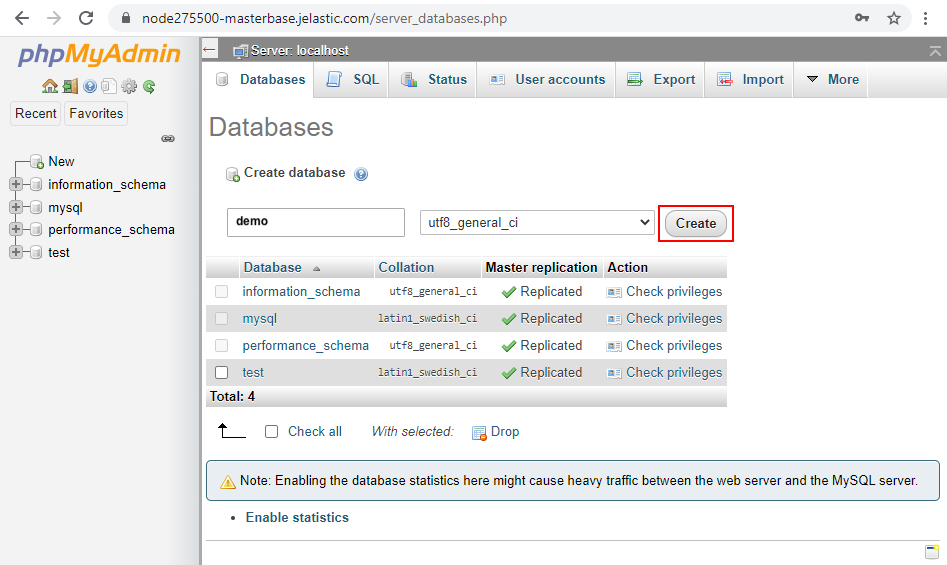
Task: Click the browser forward arrow
Action: click(54, 18)
